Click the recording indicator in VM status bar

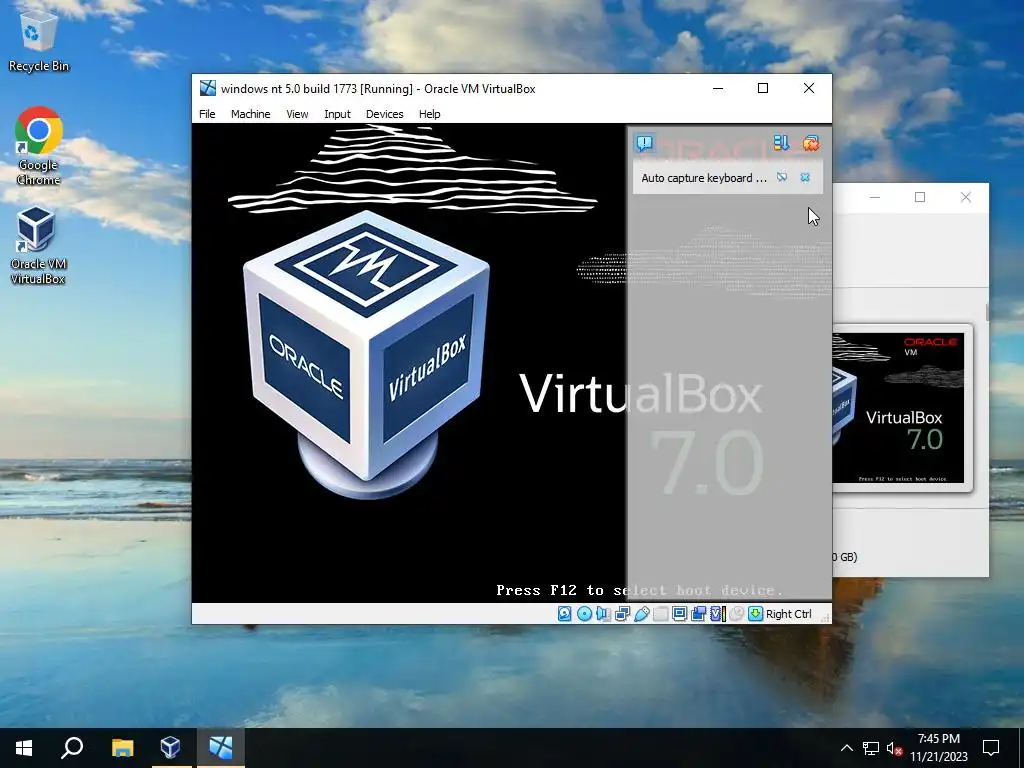[x=698, y=614]
